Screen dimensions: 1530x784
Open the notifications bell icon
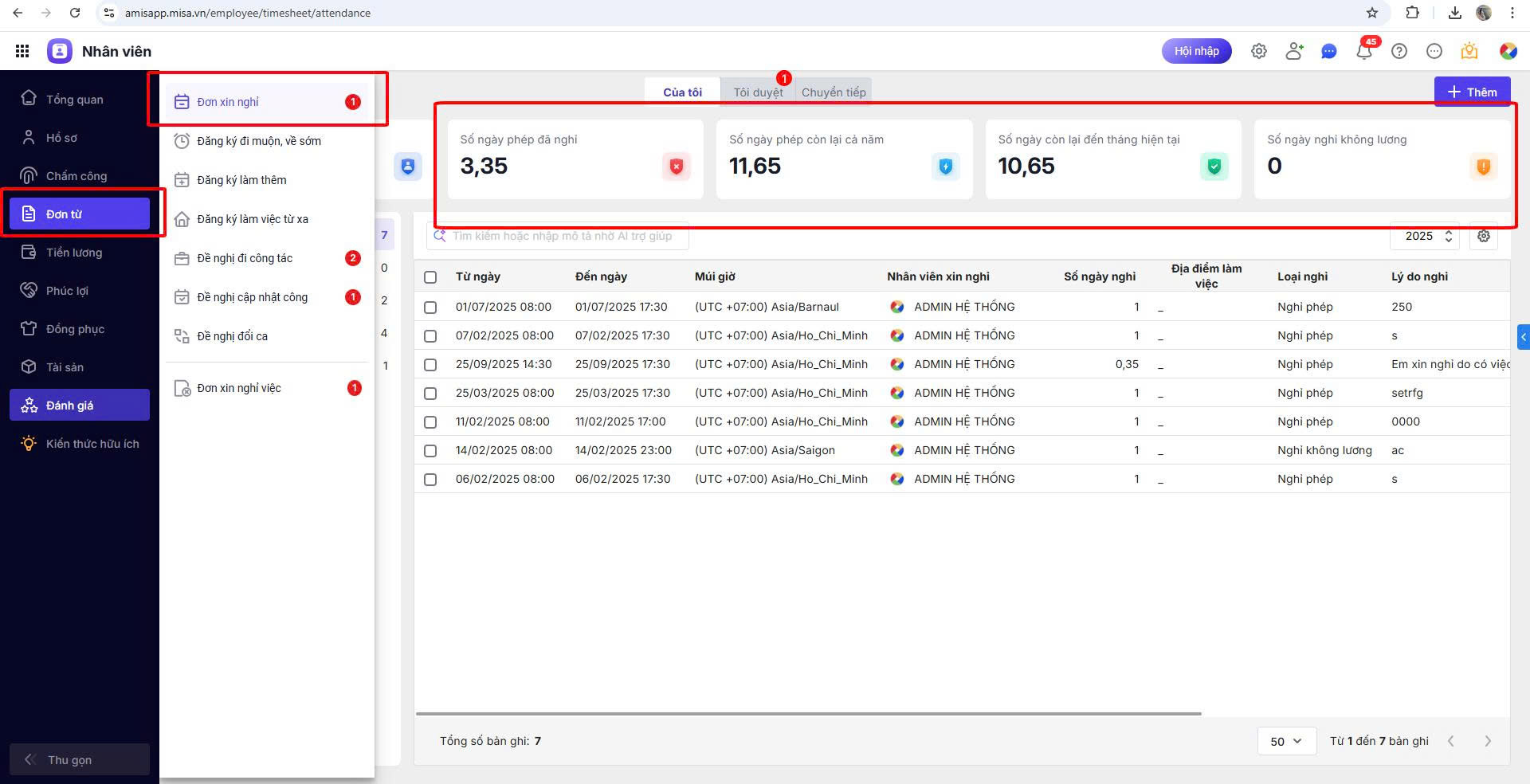(1363, 52)
